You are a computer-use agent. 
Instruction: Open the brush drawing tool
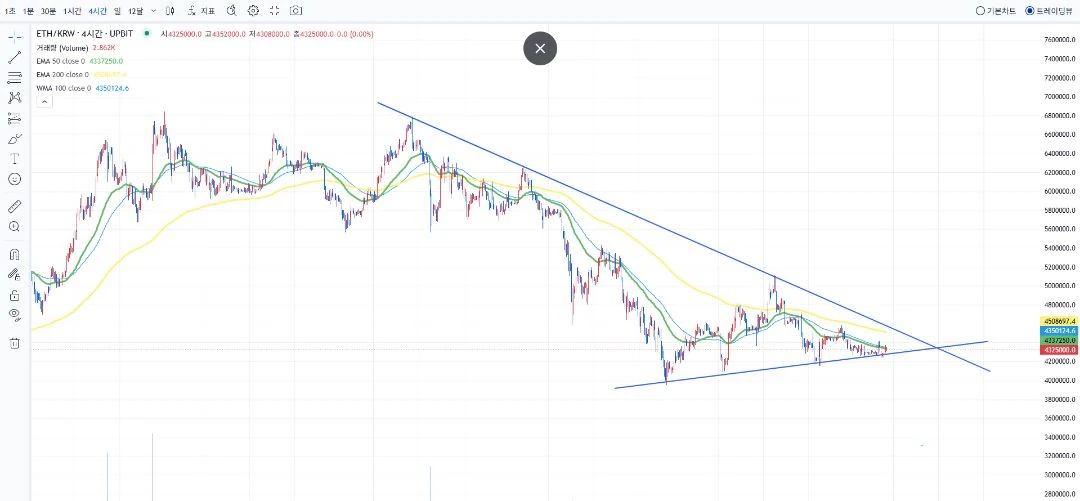click(14, 139)
